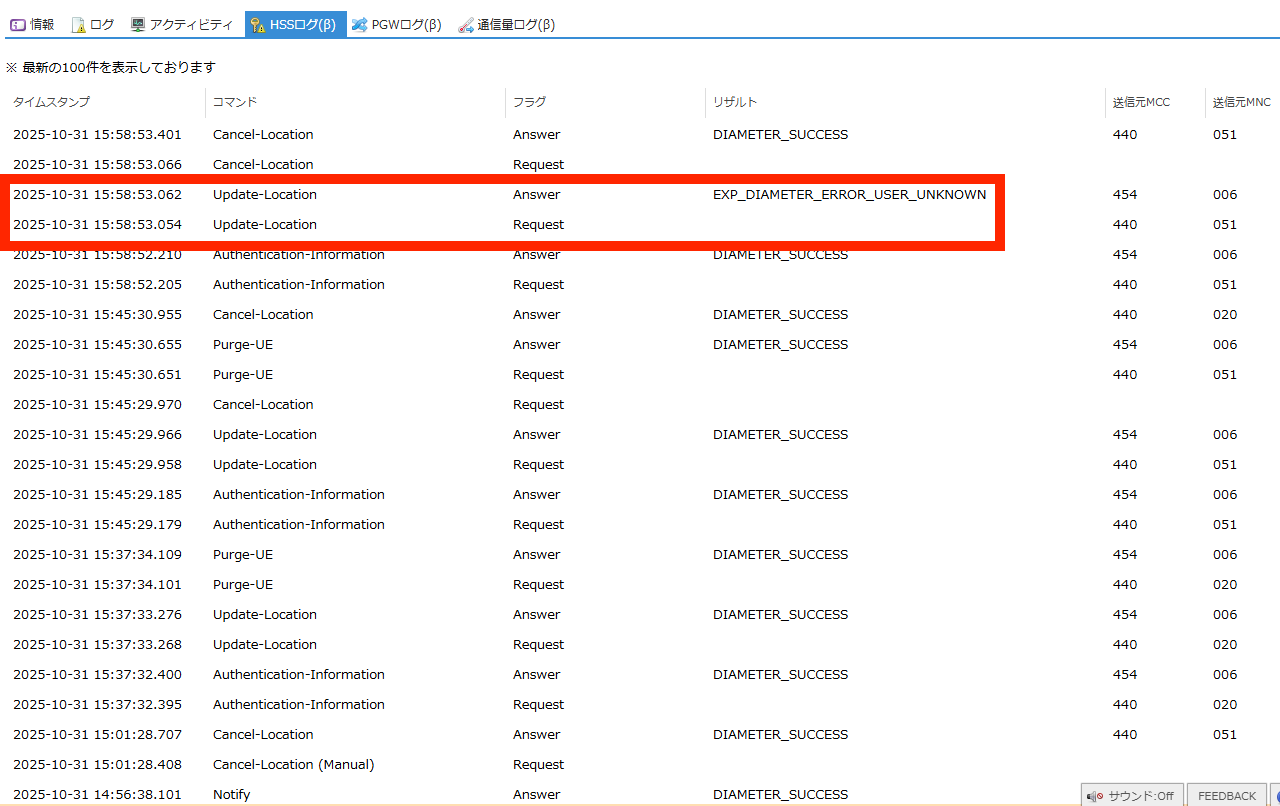Image resolution: width=1280 pixels, height=806 pixels.
Task: Click the アクティビティ monitor icon
Action: pos(138,25)
